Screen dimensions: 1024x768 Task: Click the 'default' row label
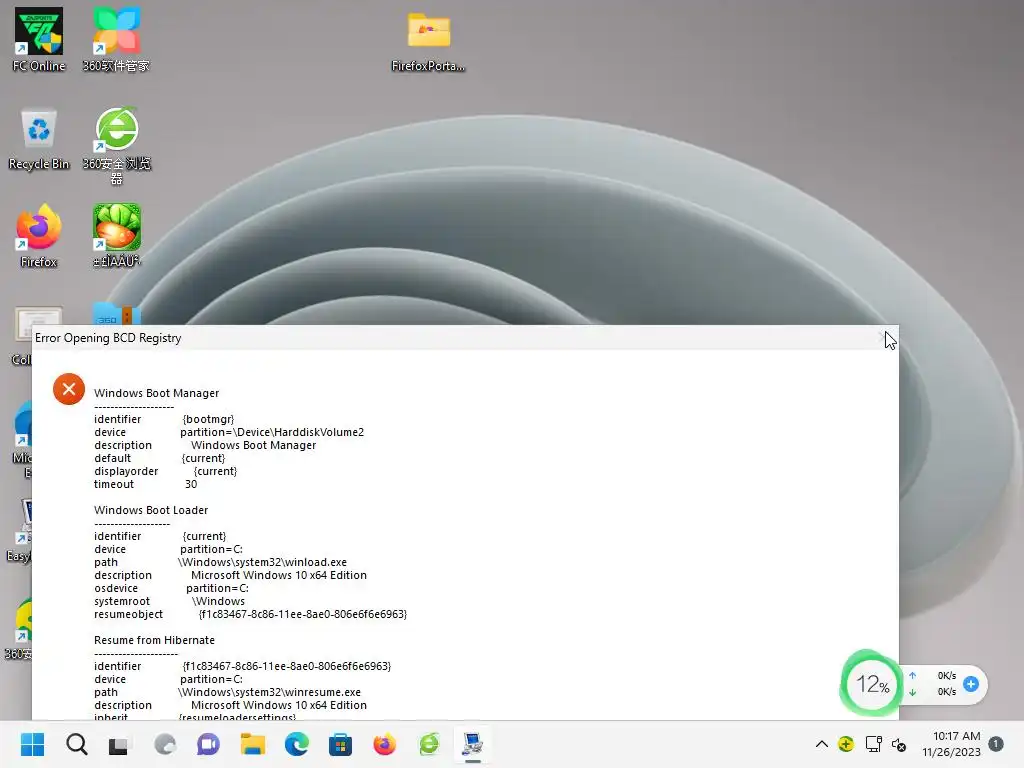click(x=112, y=458)
